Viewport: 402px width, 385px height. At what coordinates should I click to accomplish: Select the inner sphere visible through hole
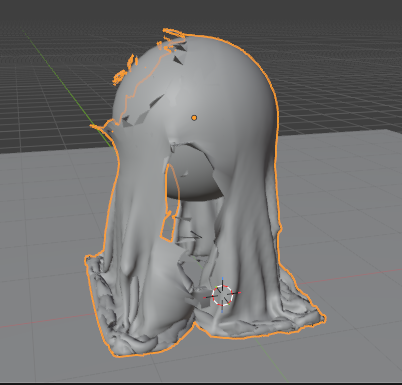point(193,178)
